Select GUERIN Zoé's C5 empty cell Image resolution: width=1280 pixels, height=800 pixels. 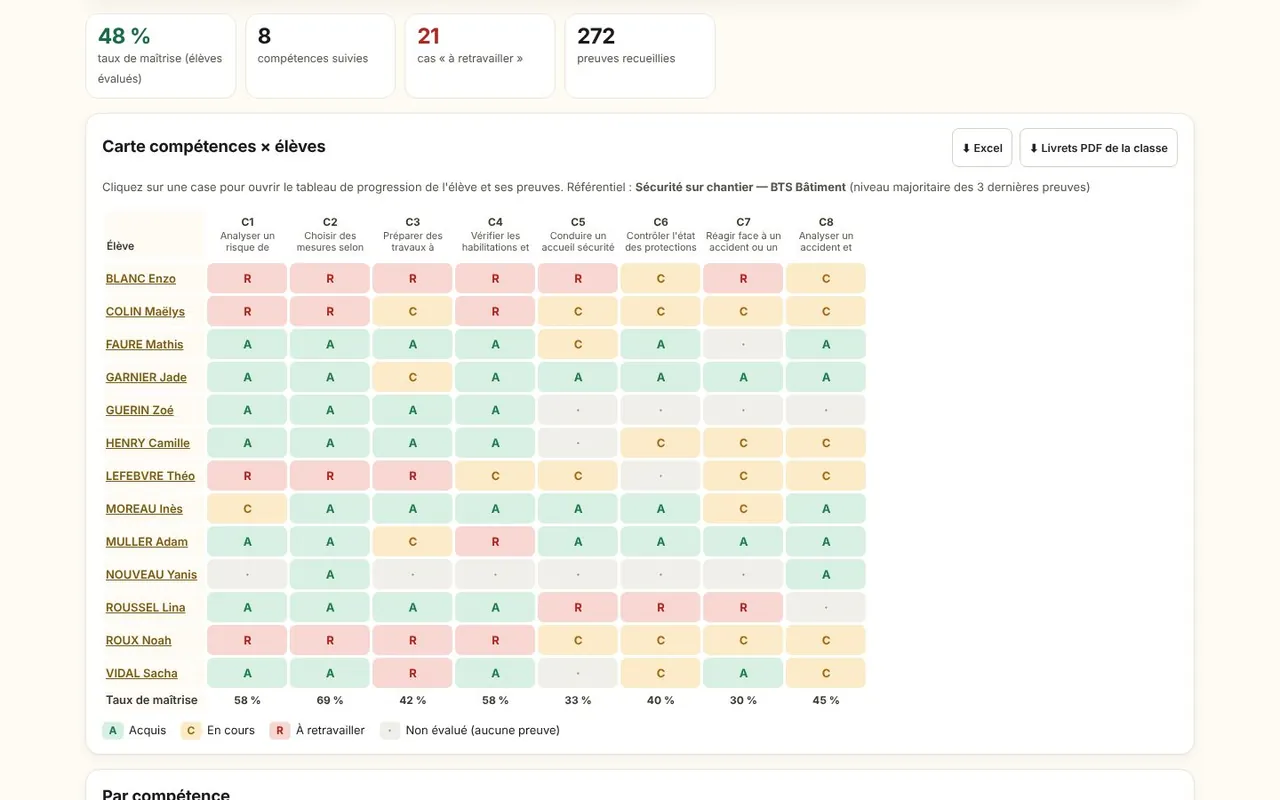point(578,411)
